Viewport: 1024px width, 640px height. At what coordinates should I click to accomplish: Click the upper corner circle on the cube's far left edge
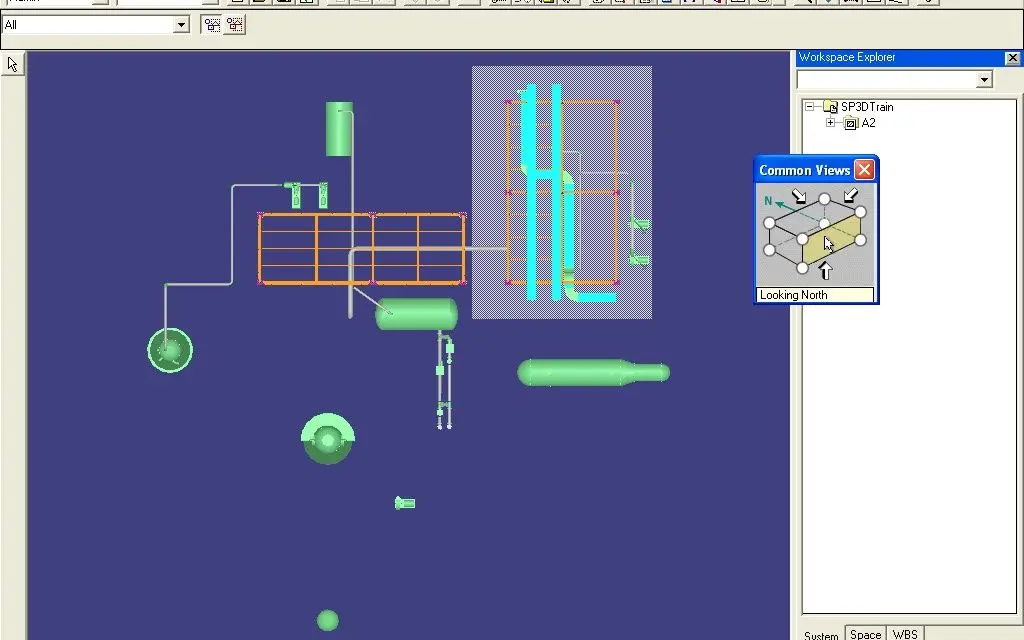769,223
